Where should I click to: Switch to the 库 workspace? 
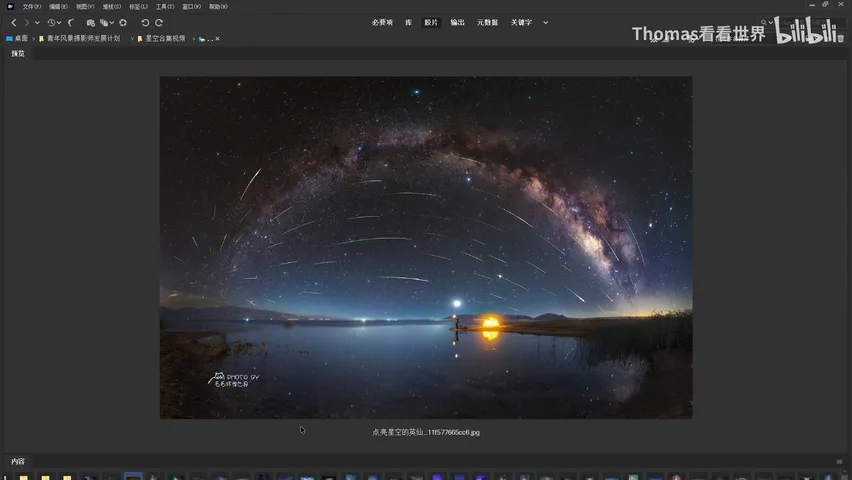(408, 22)
